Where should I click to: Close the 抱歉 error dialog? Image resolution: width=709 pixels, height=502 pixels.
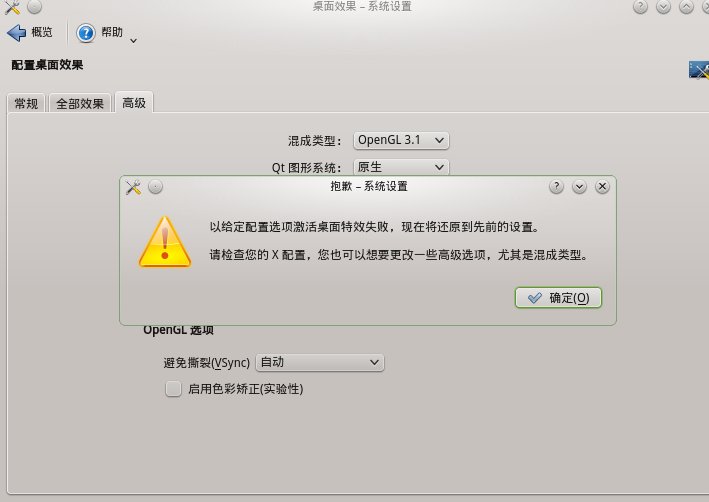point(602,186)
